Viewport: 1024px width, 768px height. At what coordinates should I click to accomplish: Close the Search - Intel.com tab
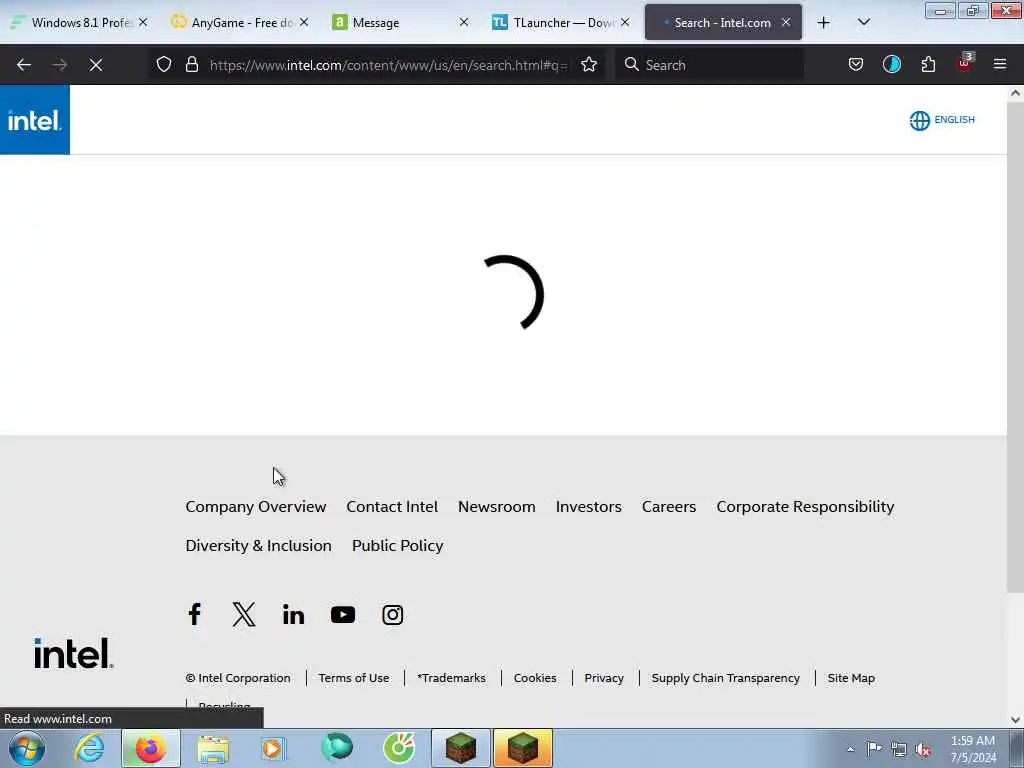point(786,22)
